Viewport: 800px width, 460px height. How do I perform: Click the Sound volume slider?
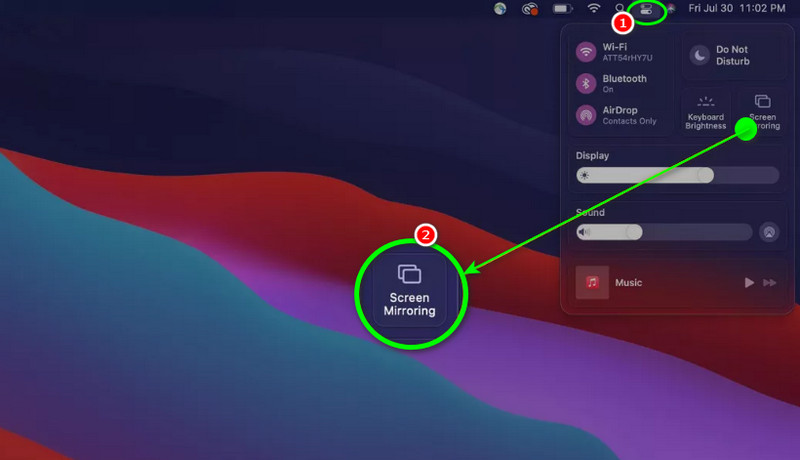(x=664, y=232)
